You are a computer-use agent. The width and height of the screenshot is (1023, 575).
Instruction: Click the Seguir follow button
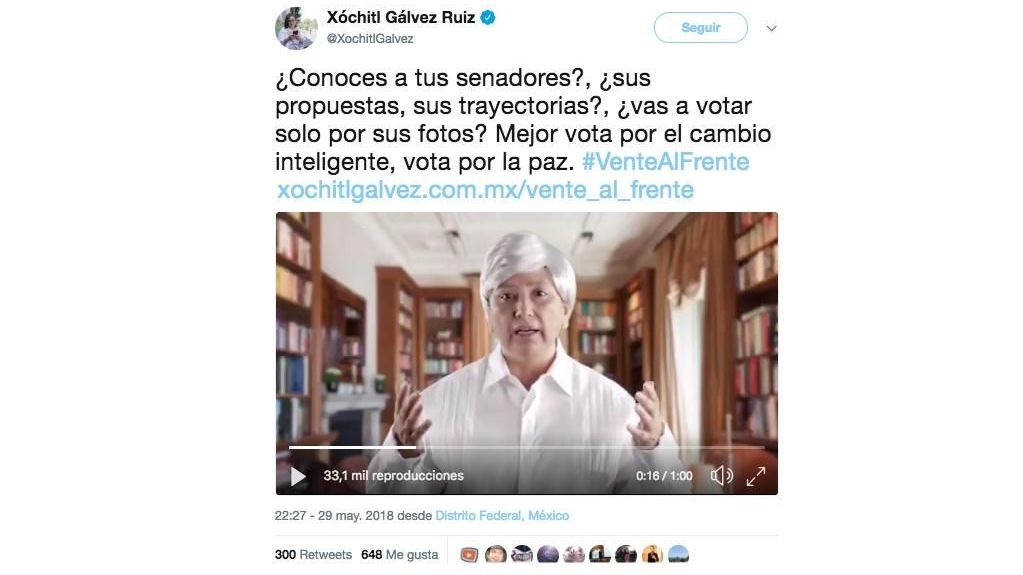pos(701,27)
